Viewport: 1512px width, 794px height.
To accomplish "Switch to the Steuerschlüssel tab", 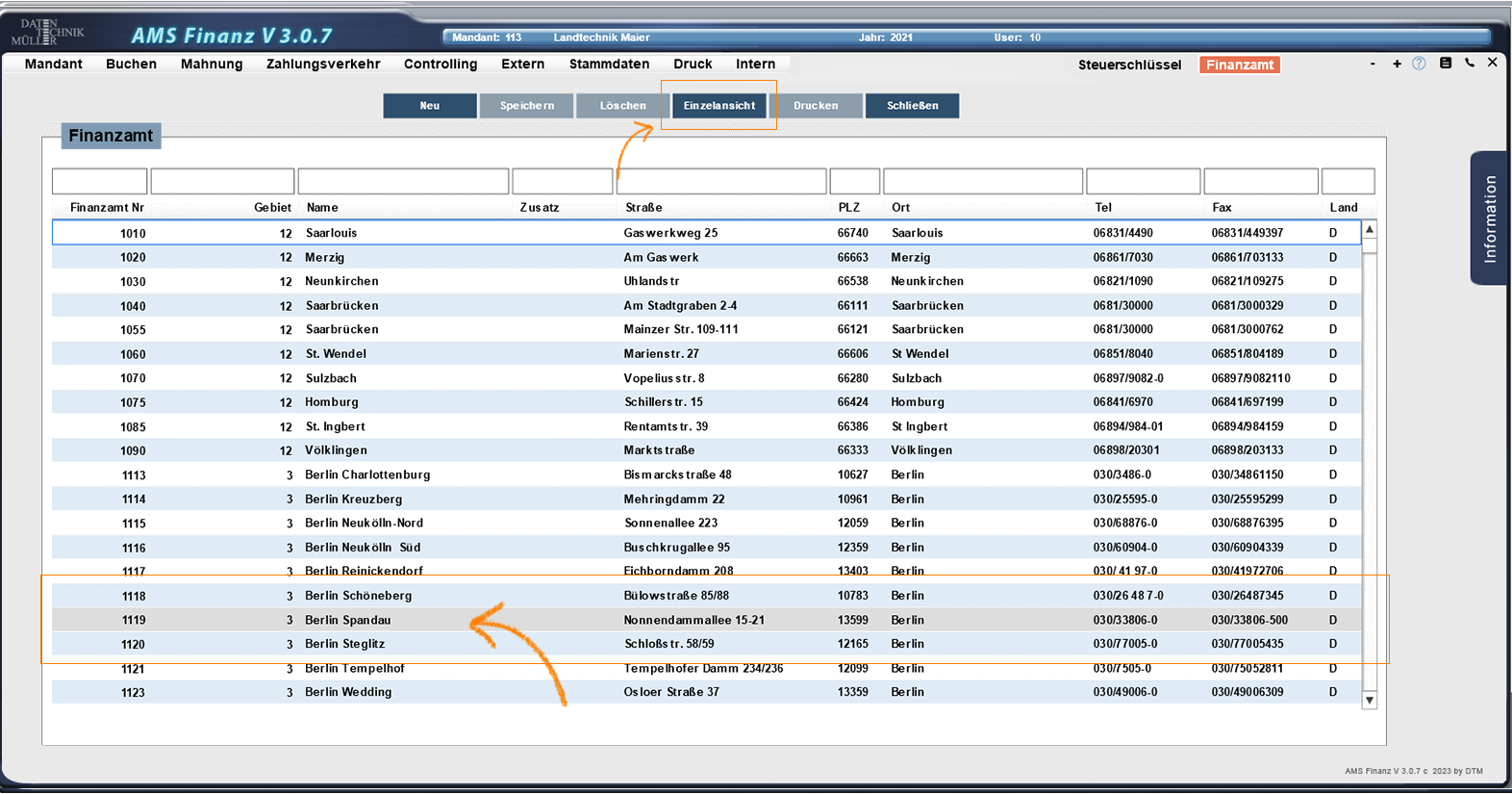I will pyautogui.click(x=1129, y=65).
